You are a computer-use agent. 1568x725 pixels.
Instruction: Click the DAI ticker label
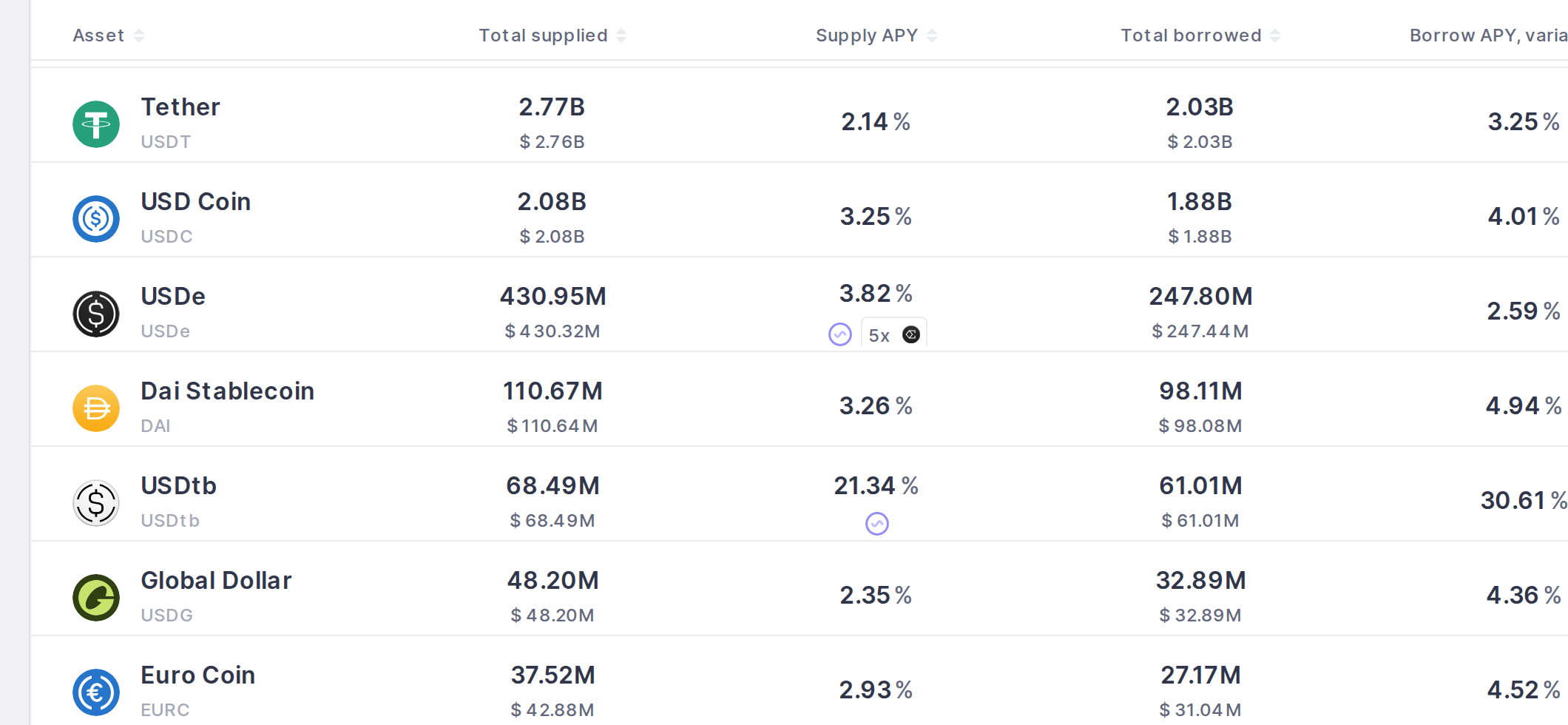[x=155, y=426]
